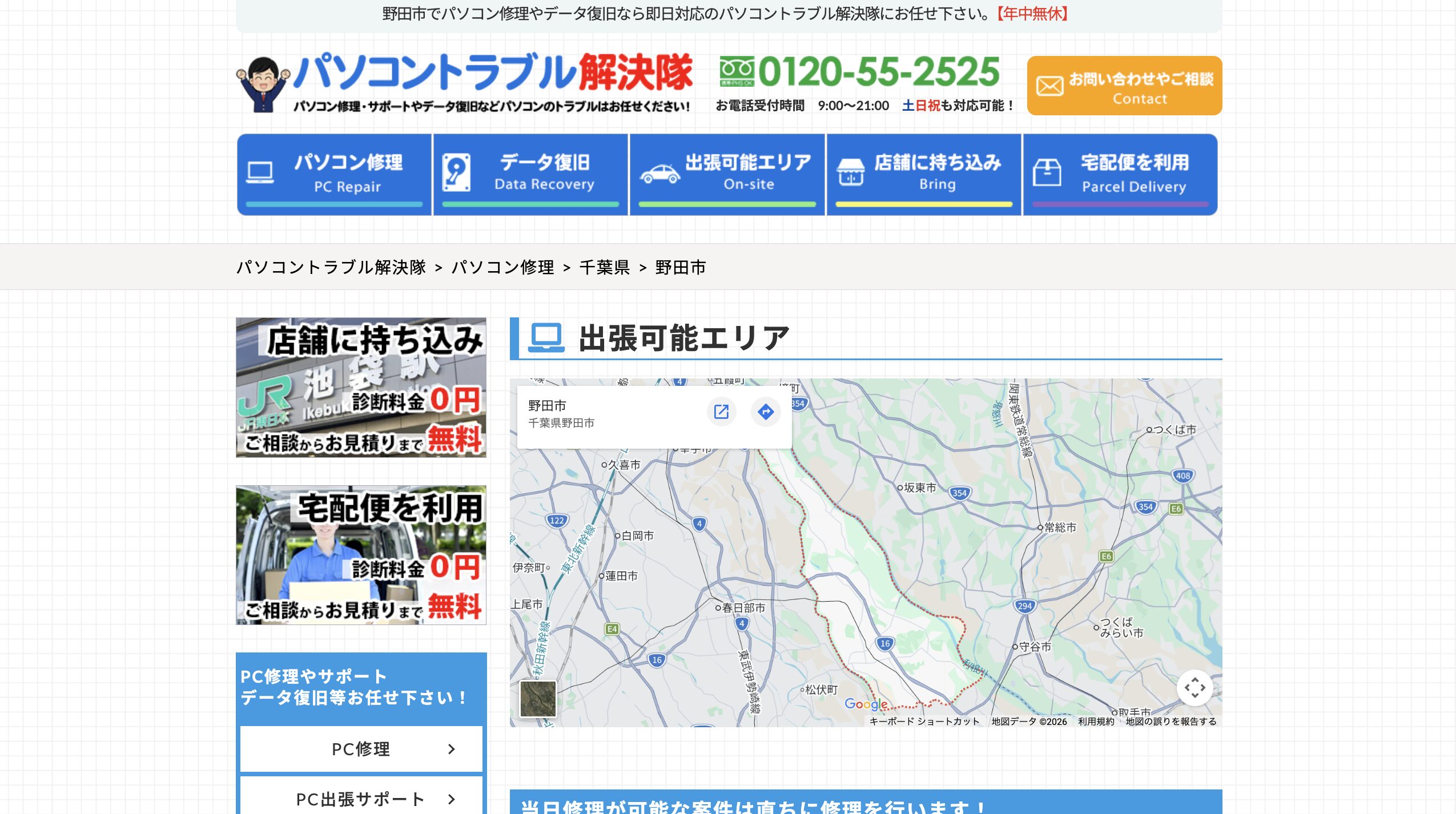
Task: Click the Google logo on the map
Action: [x=866, y=704]
